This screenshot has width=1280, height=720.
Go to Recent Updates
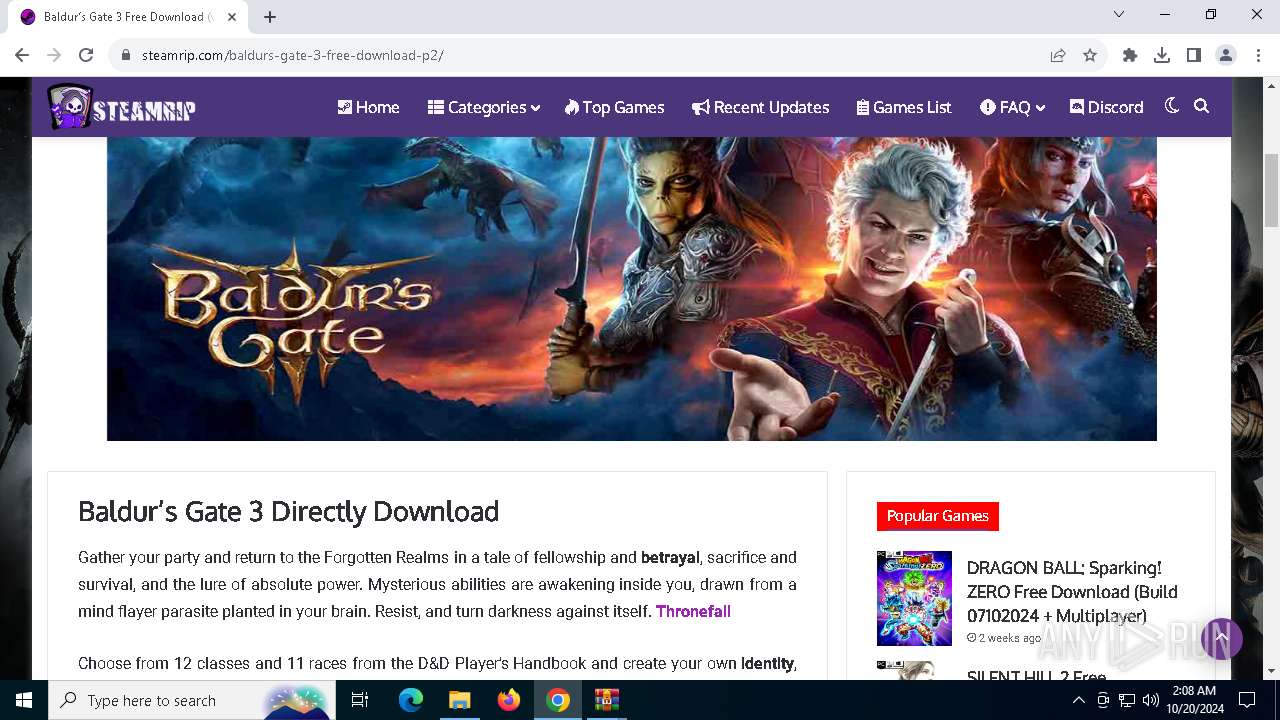point(760,107)
